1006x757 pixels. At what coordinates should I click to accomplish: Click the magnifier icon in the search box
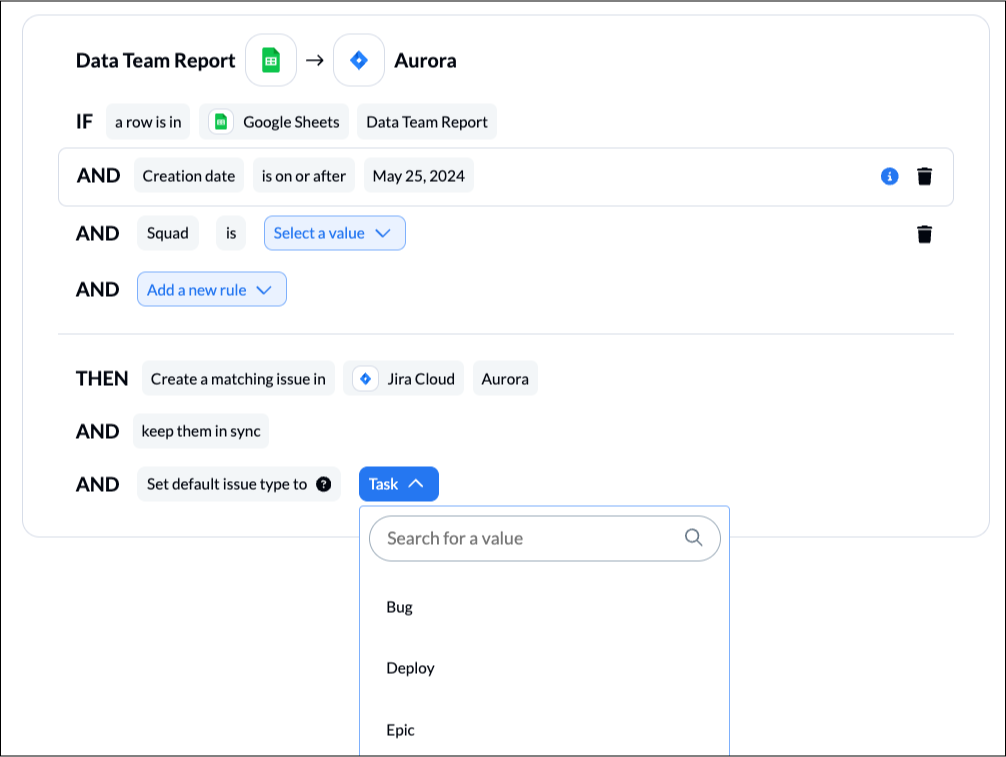click(x=693, y=538)
